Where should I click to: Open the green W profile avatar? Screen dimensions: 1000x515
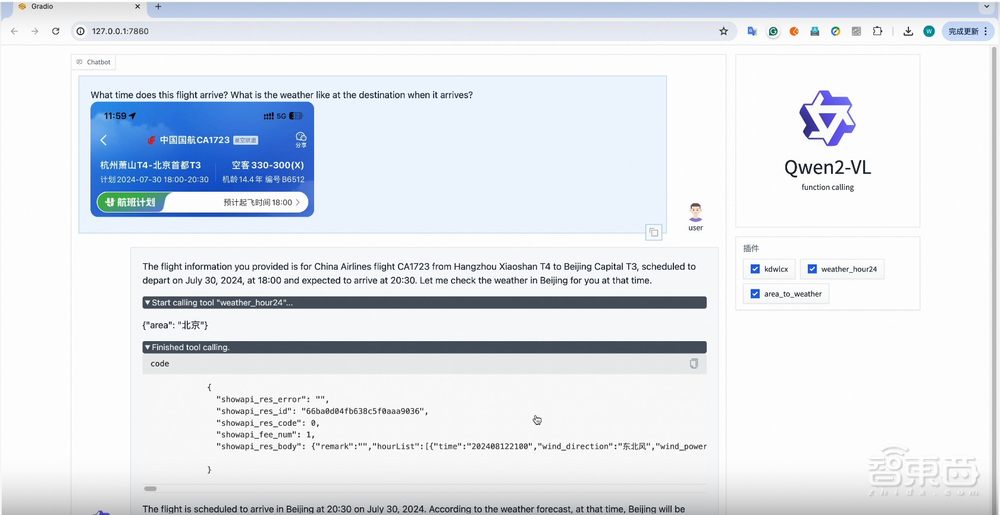929,31
